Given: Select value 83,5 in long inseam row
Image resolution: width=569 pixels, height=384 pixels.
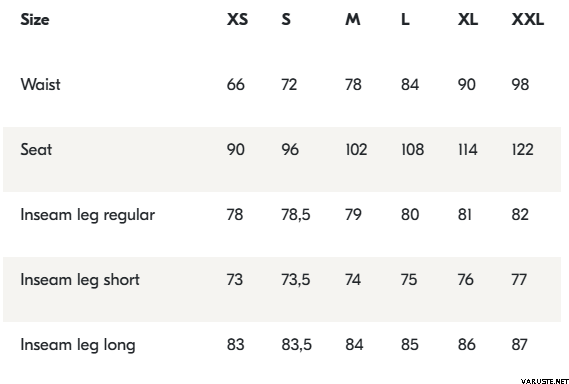Looking at the screenshot, I should pyautogui.click(x=296, y=345).
